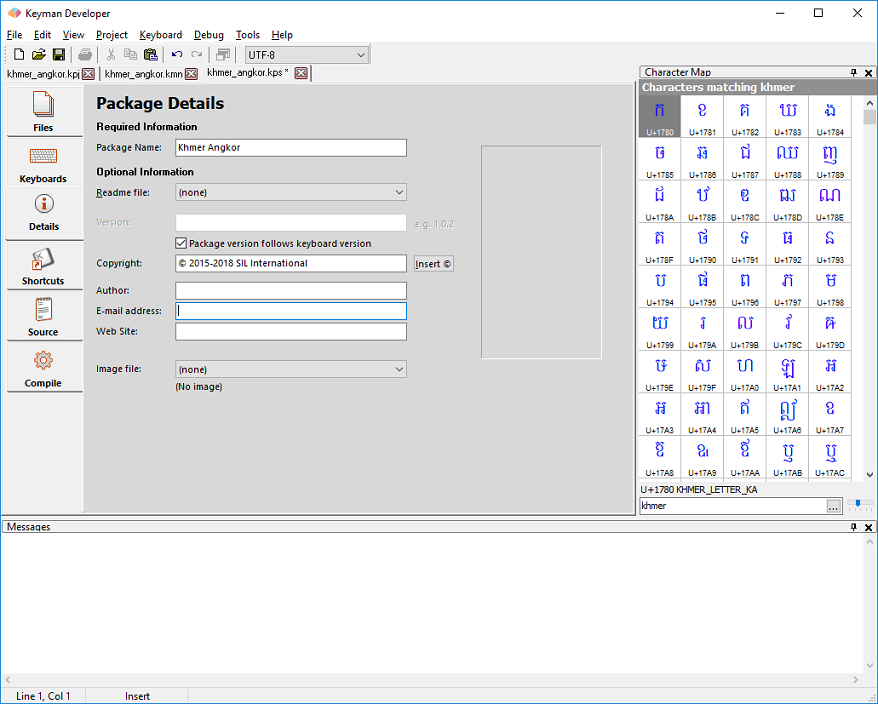Screen dimensions: 878x704
Task: Close the khmer_angkor.kmn tab
Action: coord(192,73)
